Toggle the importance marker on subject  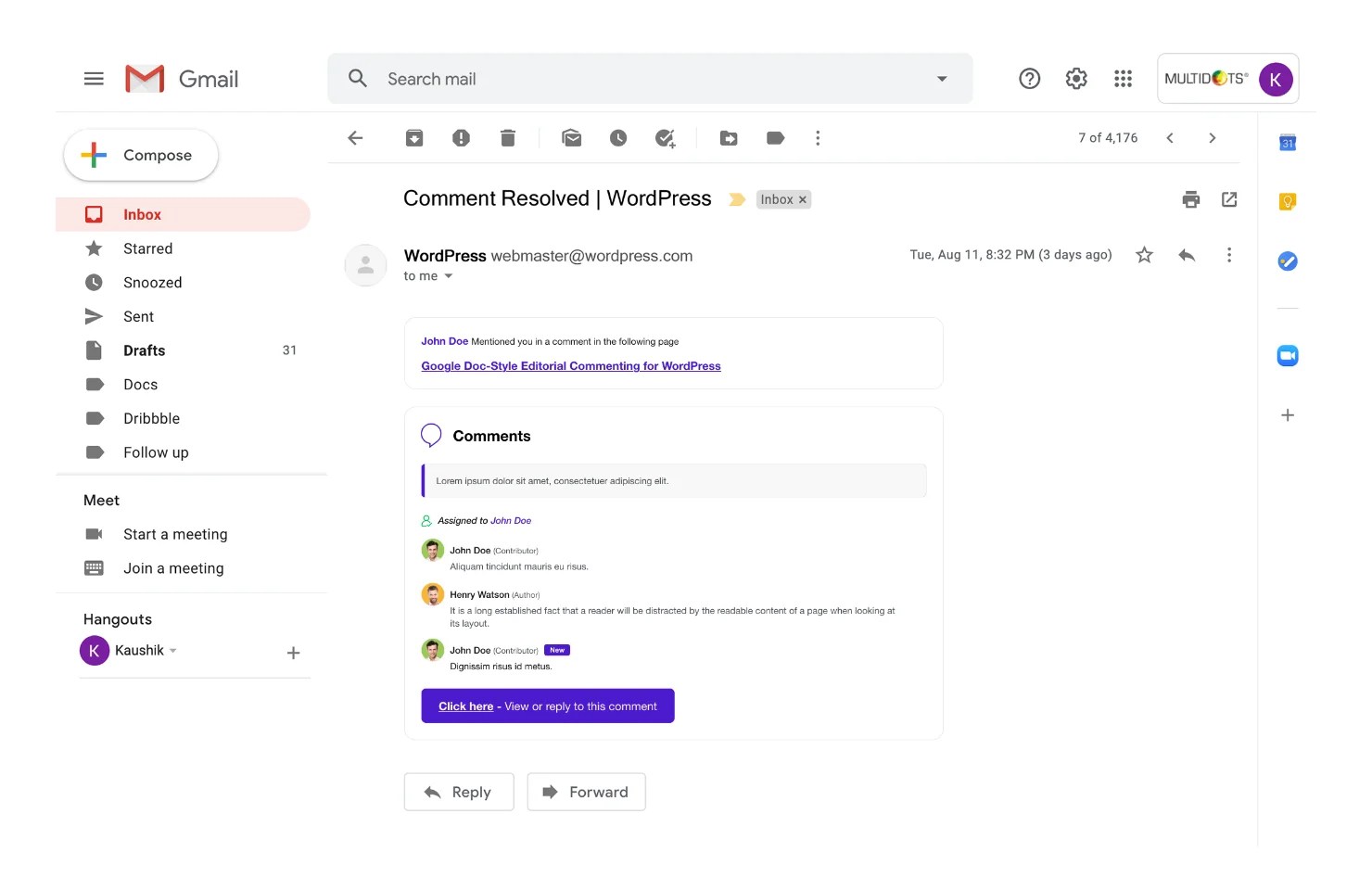click(737, 199)
